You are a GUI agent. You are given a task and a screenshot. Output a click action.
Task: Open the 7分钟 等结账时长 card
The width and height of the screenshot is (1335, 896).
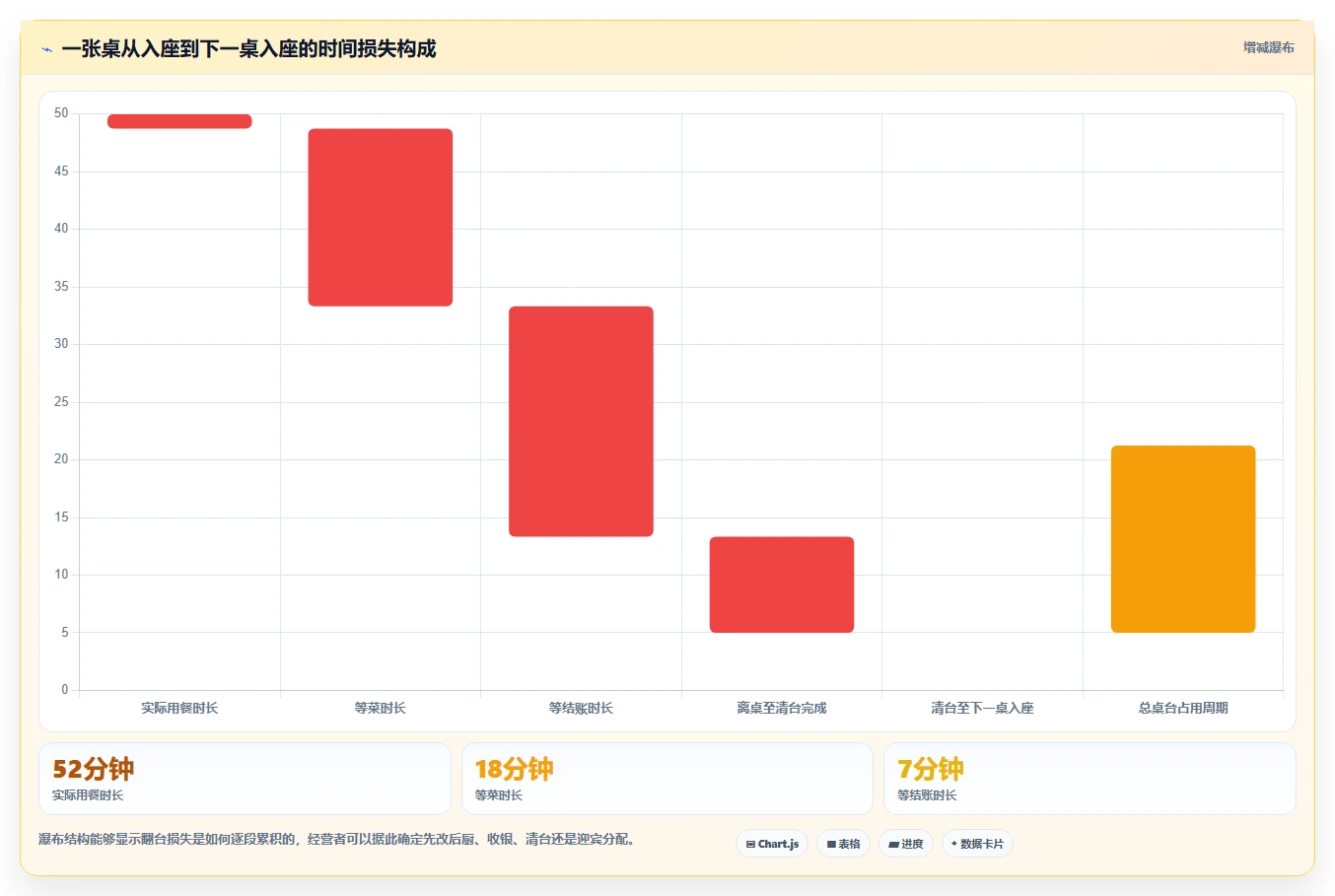1089,779
